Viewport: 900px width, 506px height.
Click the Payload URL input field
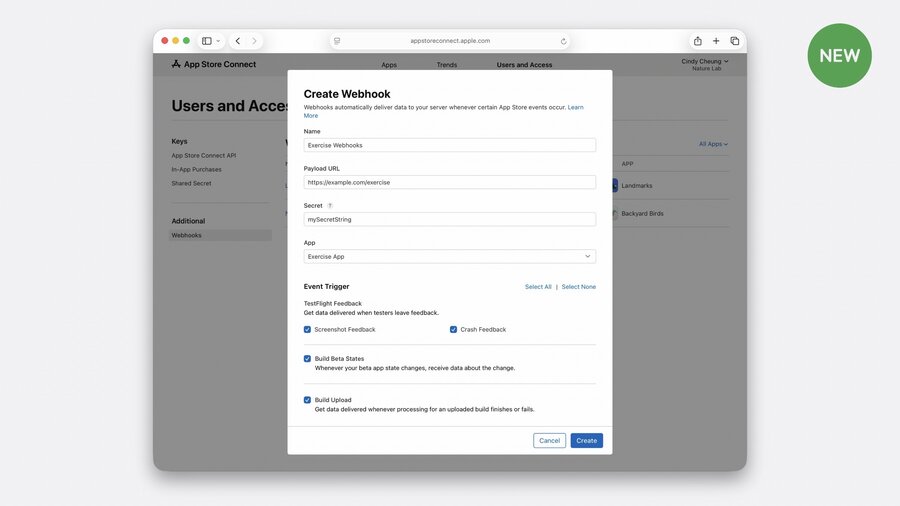[449, 182]
